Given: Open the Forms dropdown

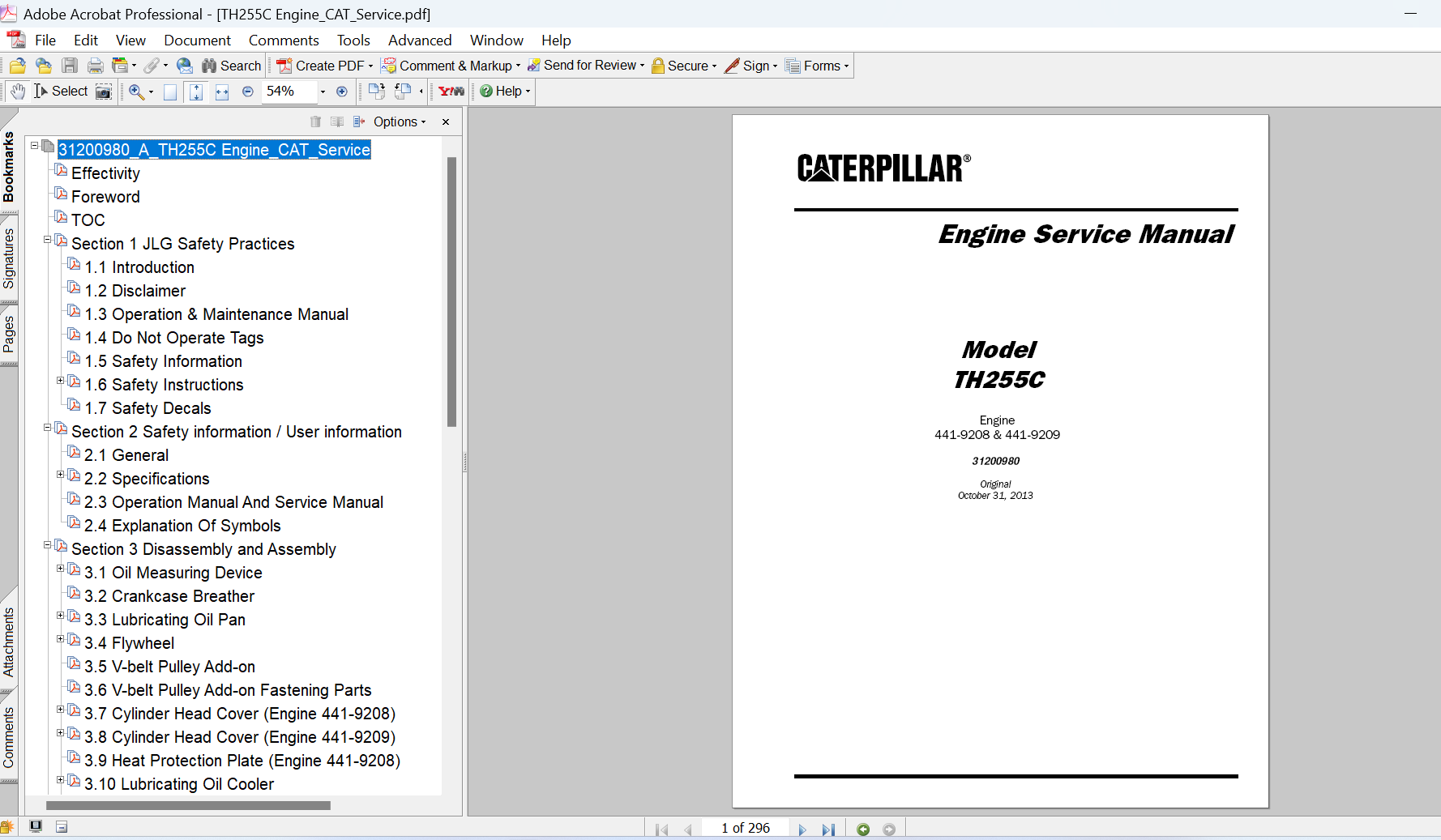Looking at the screenshot, I should (x=818, y=66).
